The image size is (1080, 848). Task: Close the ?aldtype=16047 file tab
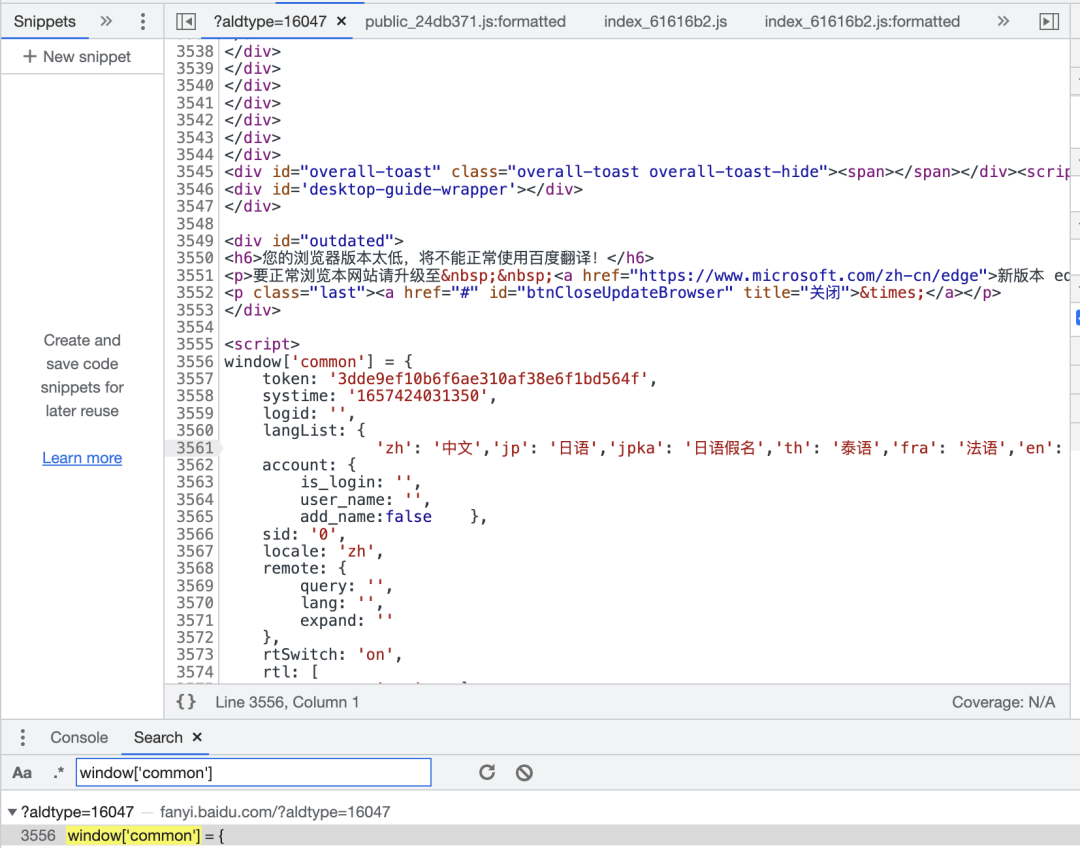[341, 21]
